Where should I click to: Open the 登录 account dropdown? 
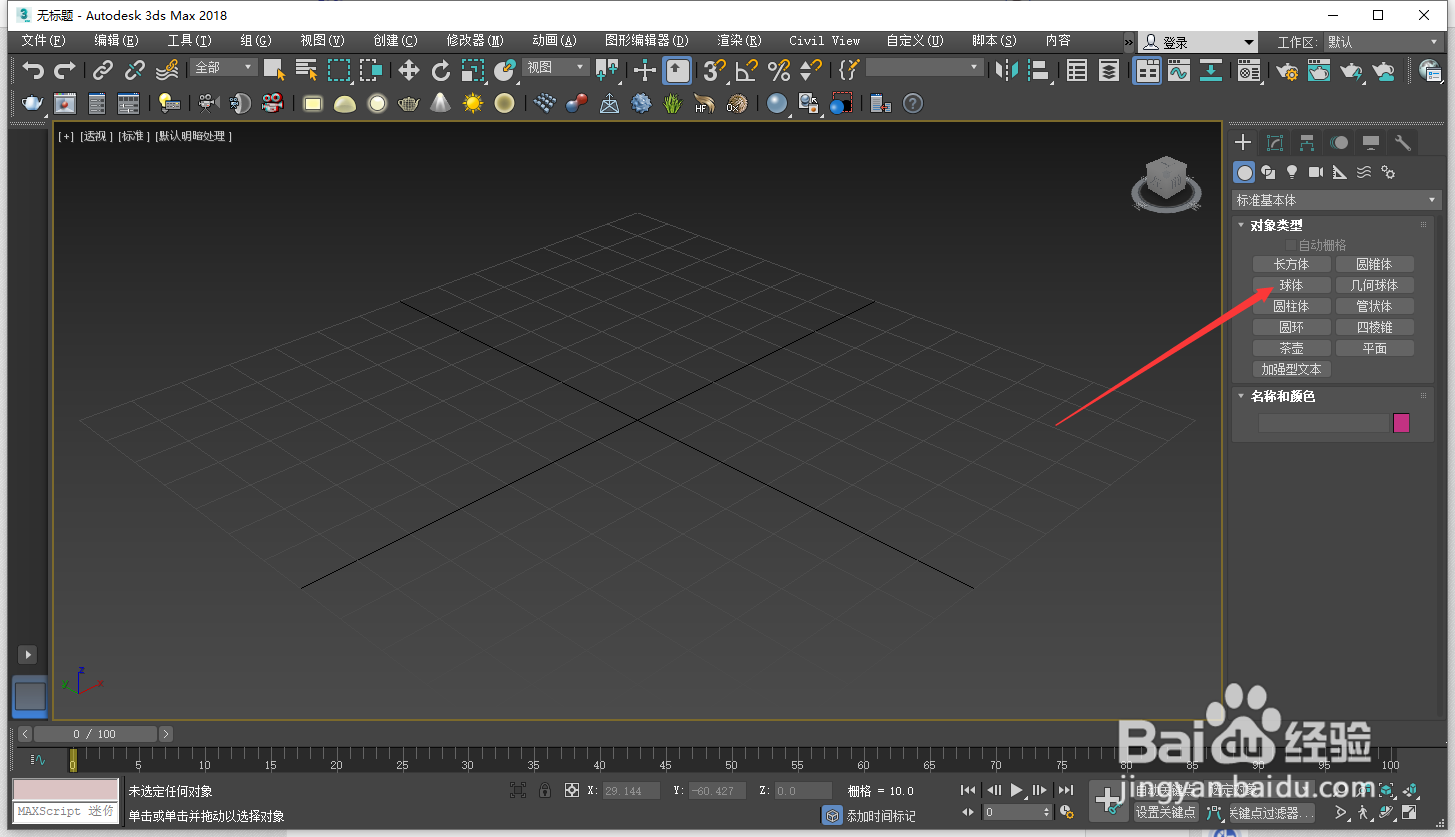pyautogui.click(x=1198, y=42)
